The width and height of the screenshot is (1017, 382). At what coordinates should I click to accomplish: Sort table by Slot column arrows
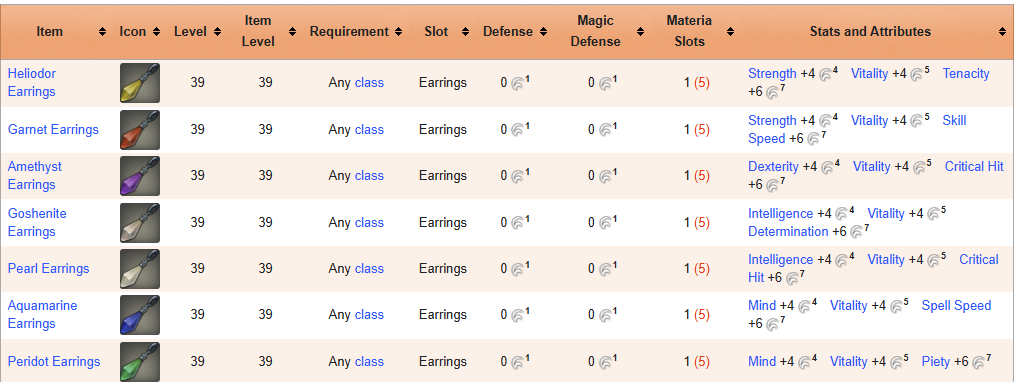tap(465, 32)
